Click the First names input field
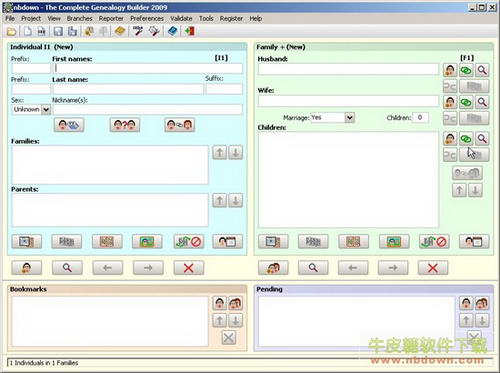The width and height of the screenshot is (500, 373). [147, 68]
